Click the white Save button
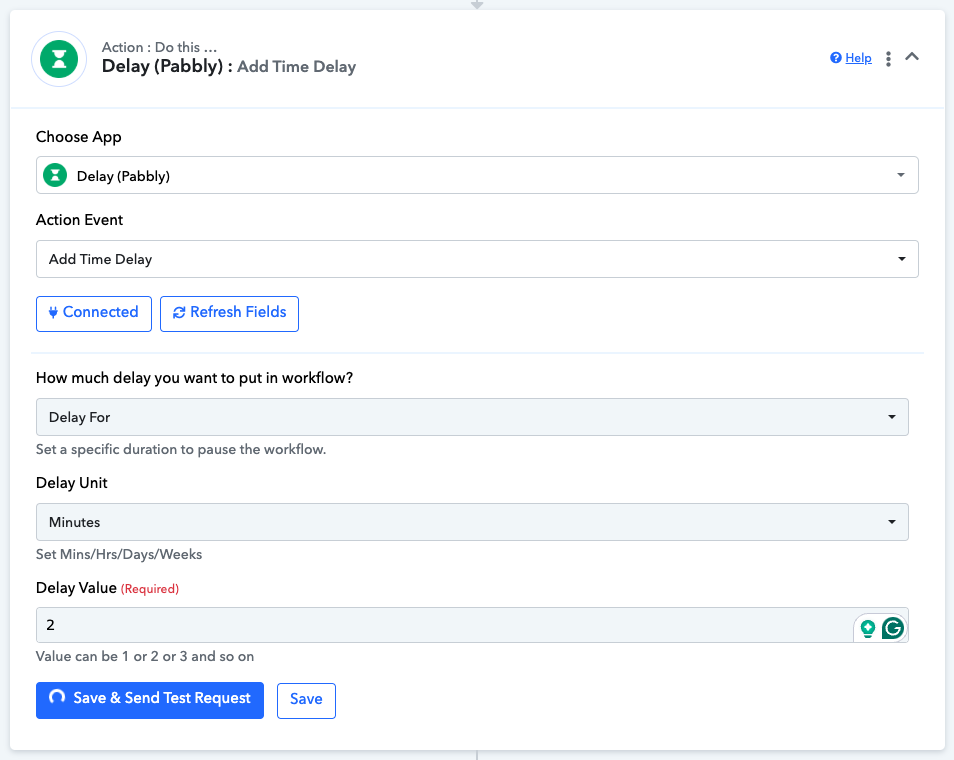The height and width of the screenshot is (760, 954). (x=306, y=700)
